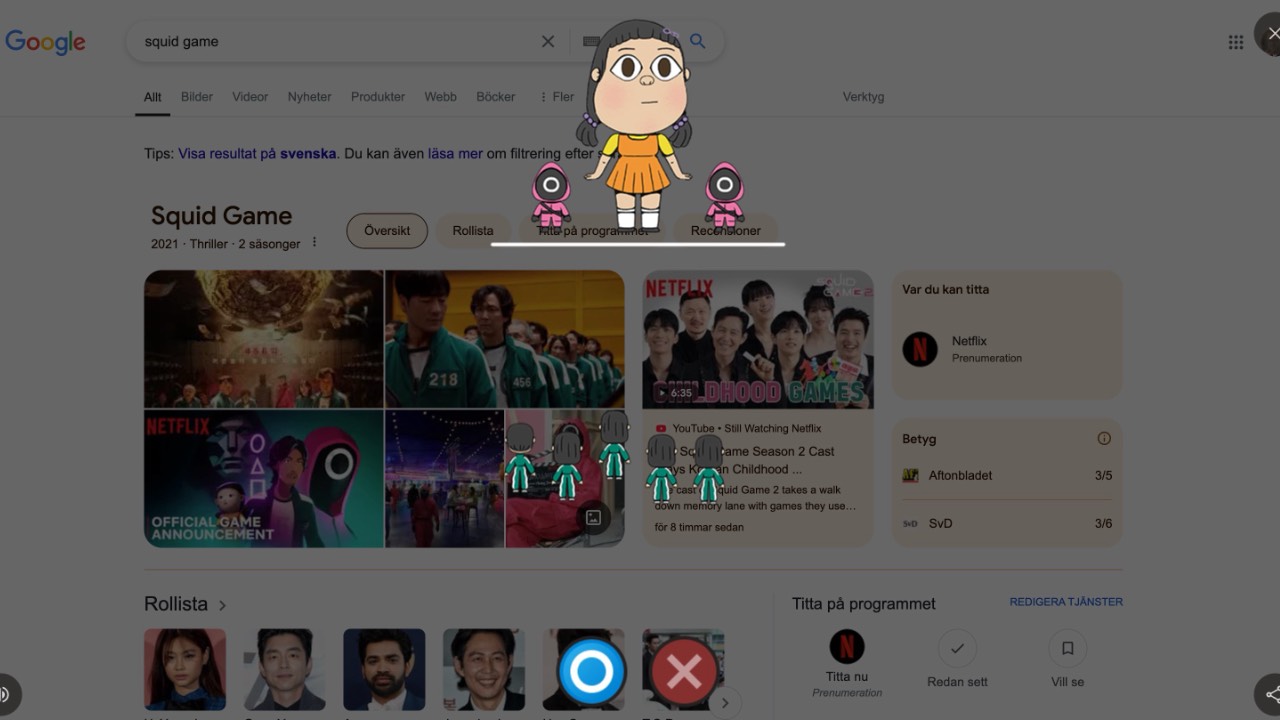Expand the Fler dropdown
1280x720 pixels.
coord(556,96)
